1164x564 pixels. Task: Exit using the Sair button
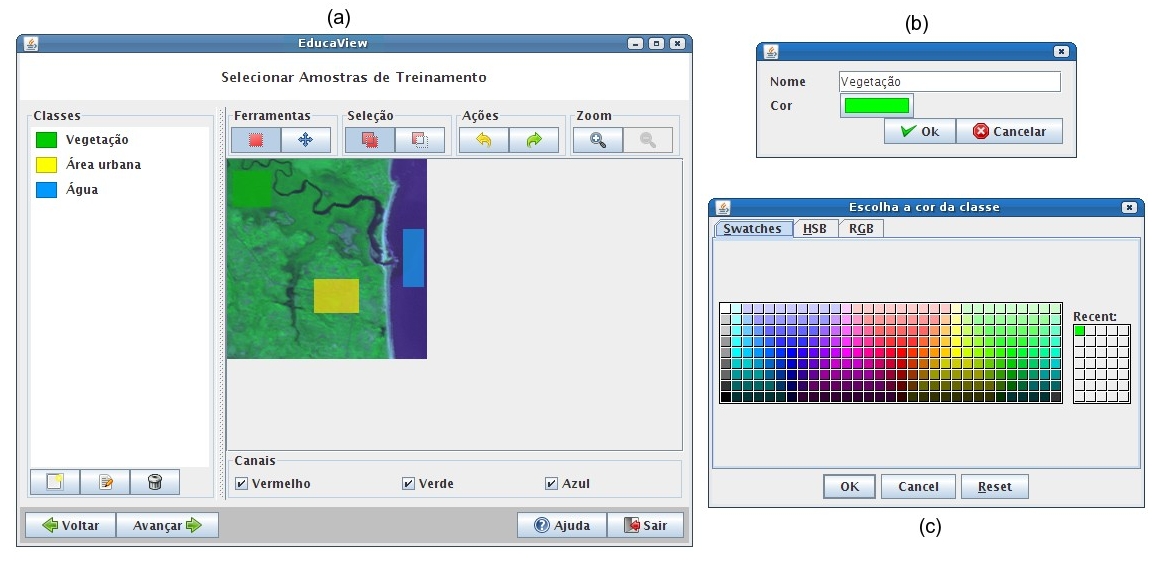pos(645,525)
